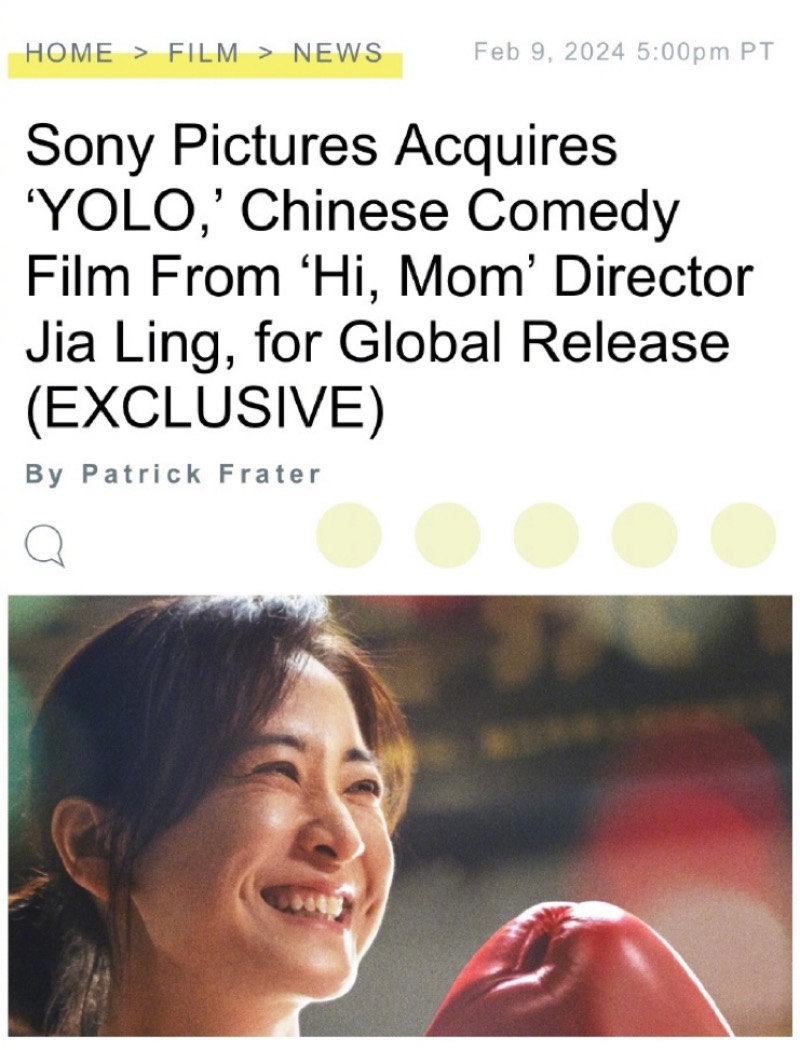The width and height of the screenshot is (800, 1050).
Task: Click the "By" byline label
Action: pyautogui.click(x=44, y=473)
